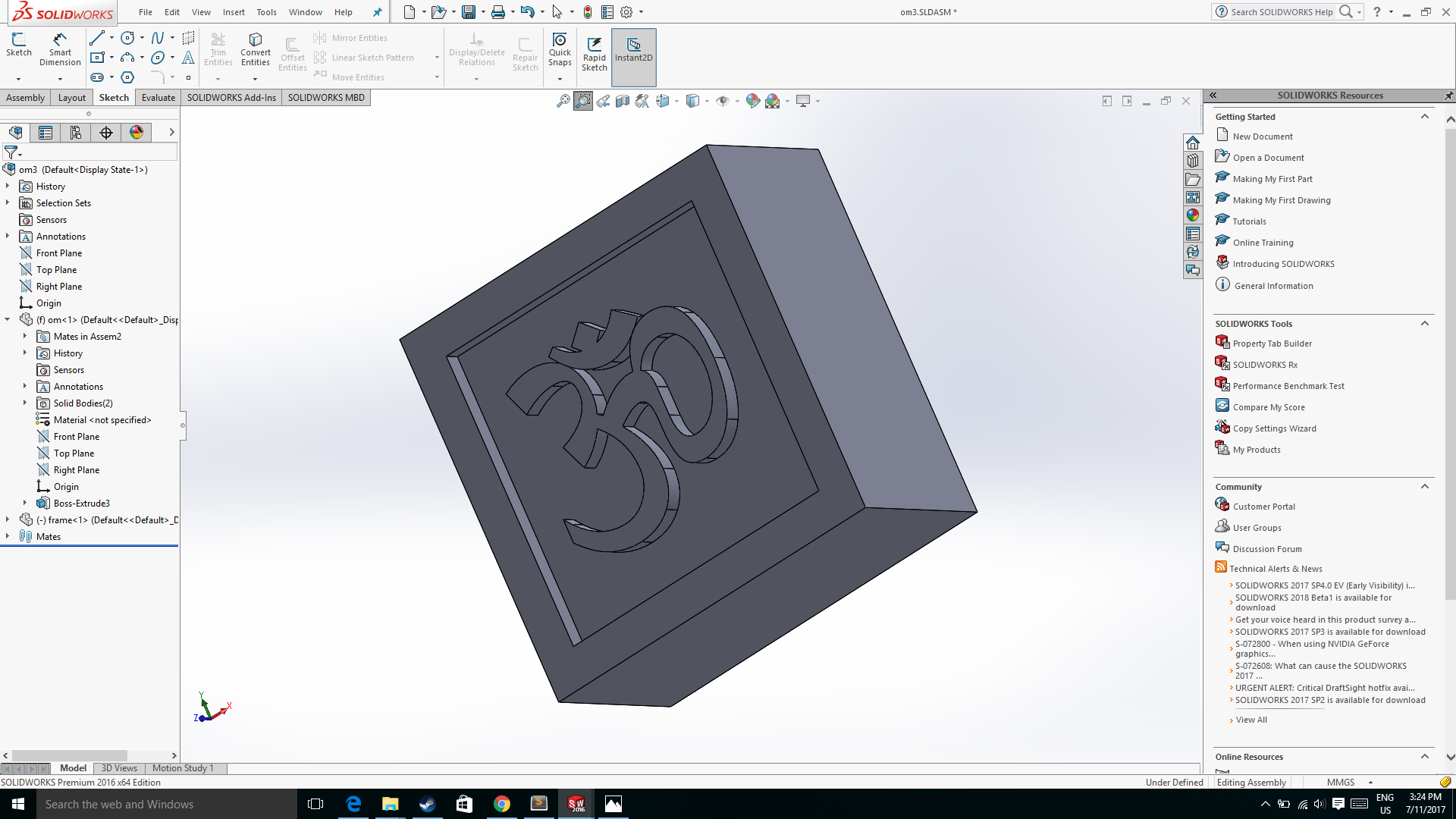The width and height of the screenshot is (1456, 819).
Task: Click the Sketch tool icon
Action: click(x=19, y=45)
